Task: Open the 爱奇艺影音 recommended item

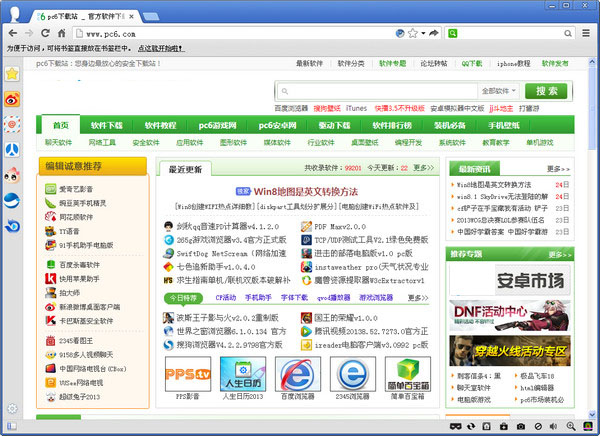Action: pos(76,189)
